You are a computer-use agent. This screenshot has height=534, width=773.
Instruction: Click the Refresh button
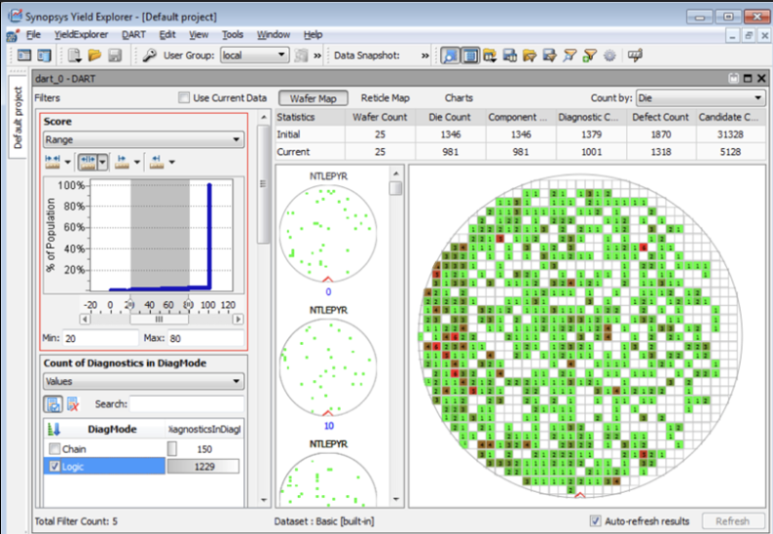coord(733,521)
